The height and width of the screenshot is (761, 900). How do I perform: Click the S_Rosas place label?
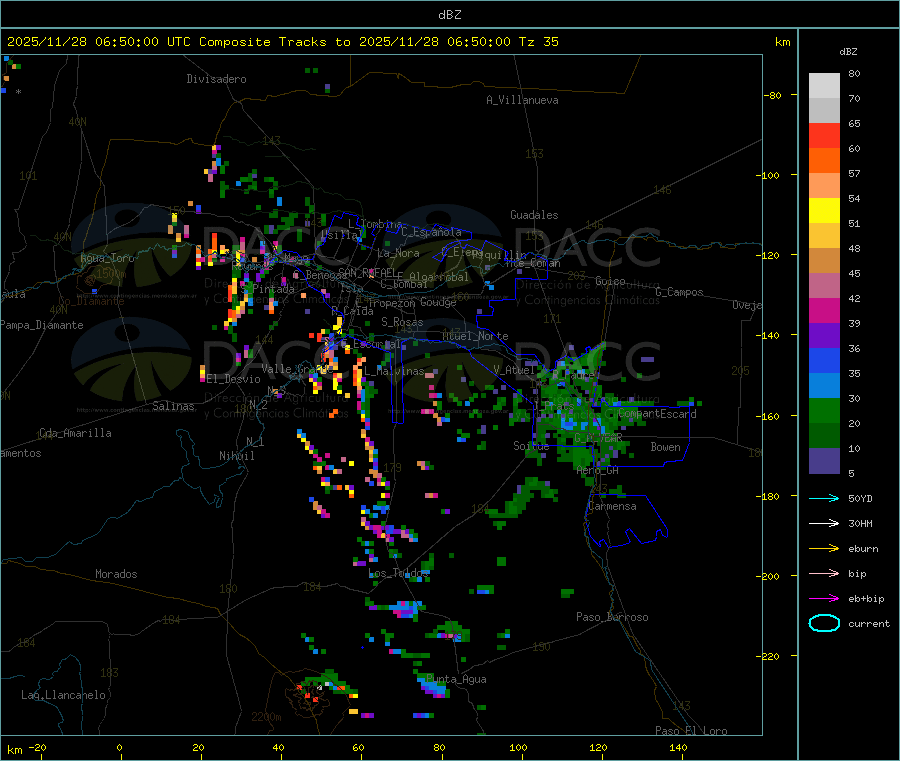pos(402,322)
